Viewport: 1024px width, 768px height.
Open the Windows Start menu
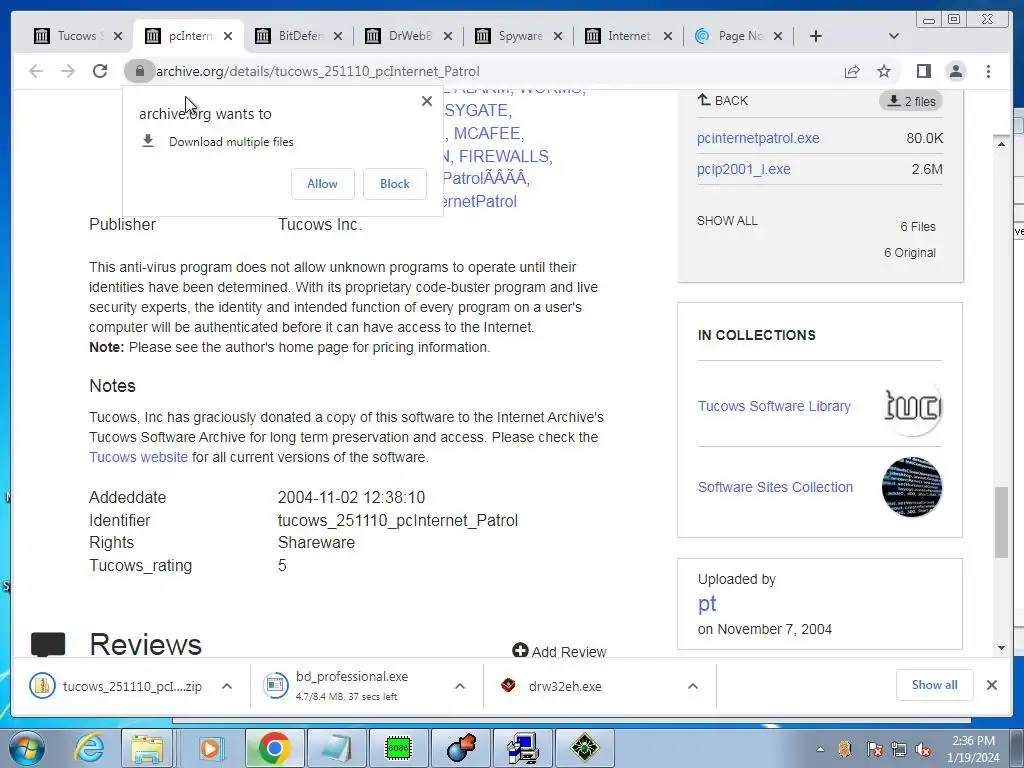(26, 748)
